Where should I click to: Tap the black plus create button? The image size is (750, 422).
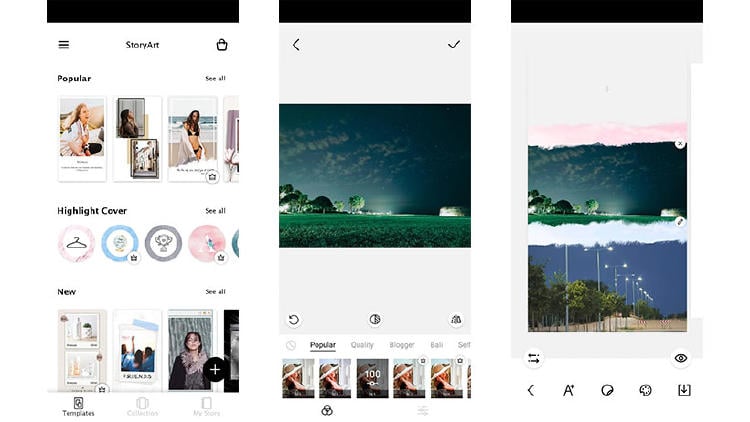216,369
